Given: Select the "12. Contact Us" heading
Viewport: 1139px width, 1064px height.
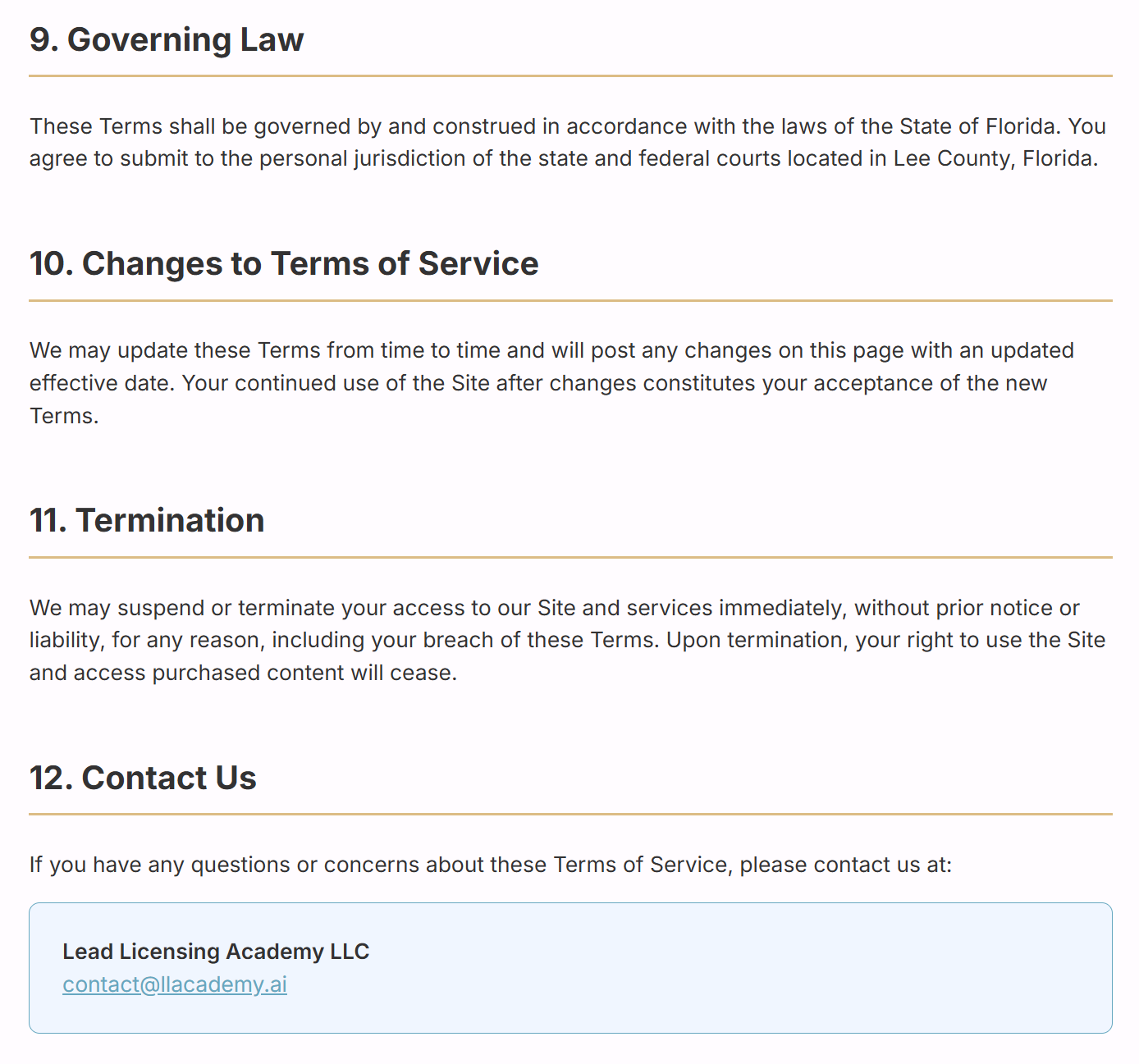Looking at the screenshot, I should 143,778.
